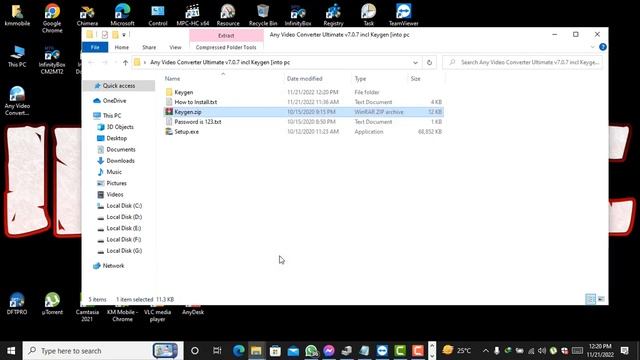Open Any Video Converter desktop shortcut
Viewport: 640px width, 360px height.
(17, 100)
